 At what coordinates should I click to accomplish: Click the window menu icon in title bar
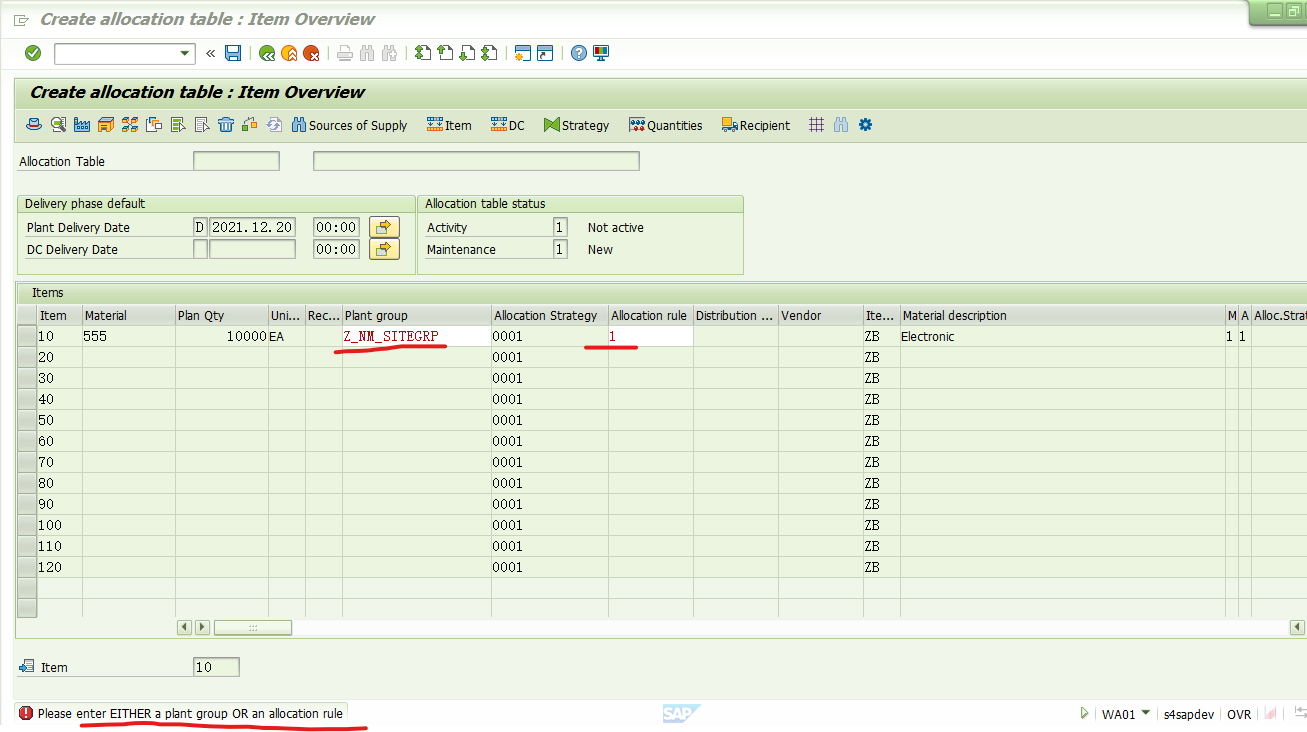[22, 19]
